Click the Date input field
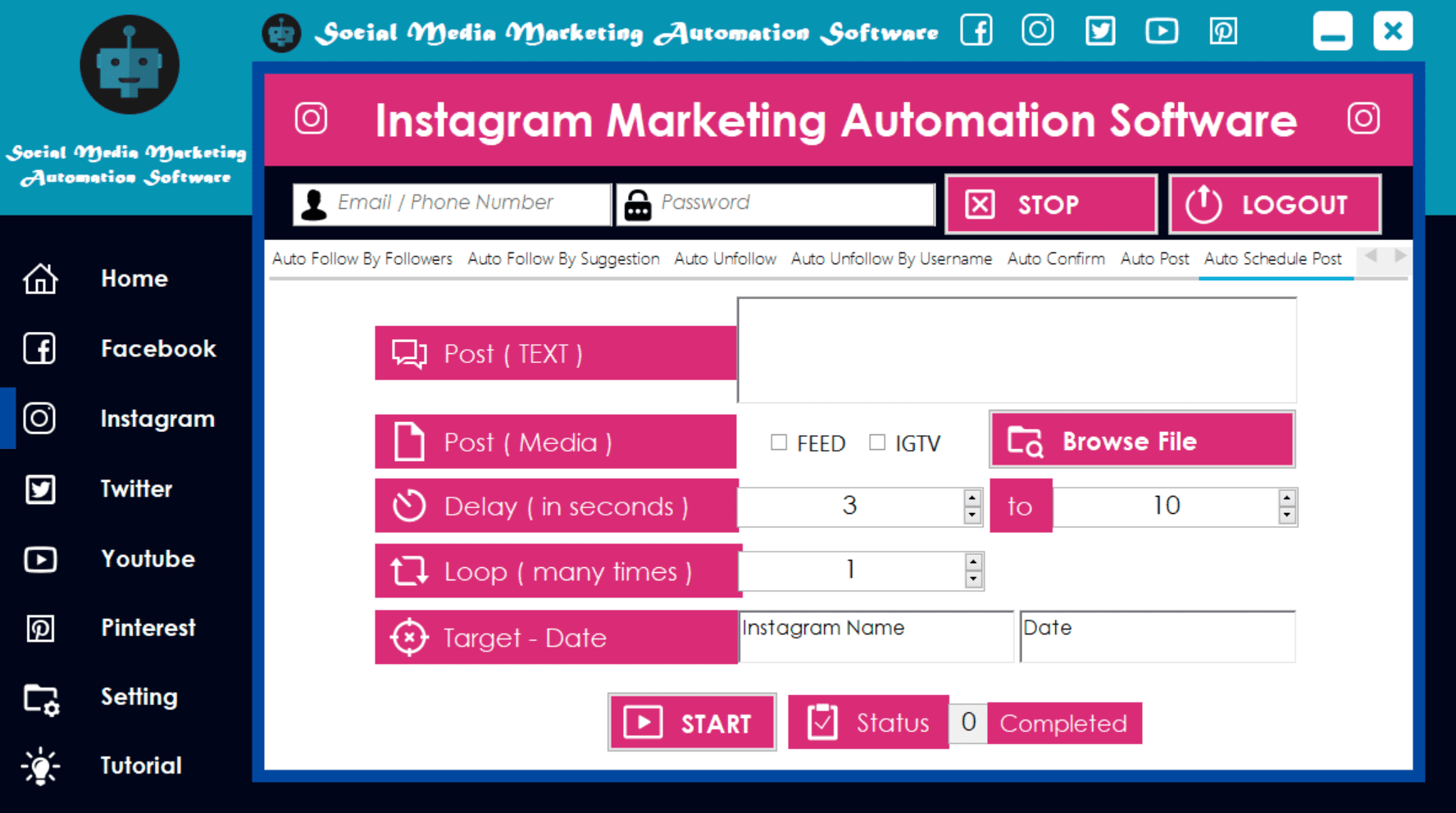 point(1158,636)
